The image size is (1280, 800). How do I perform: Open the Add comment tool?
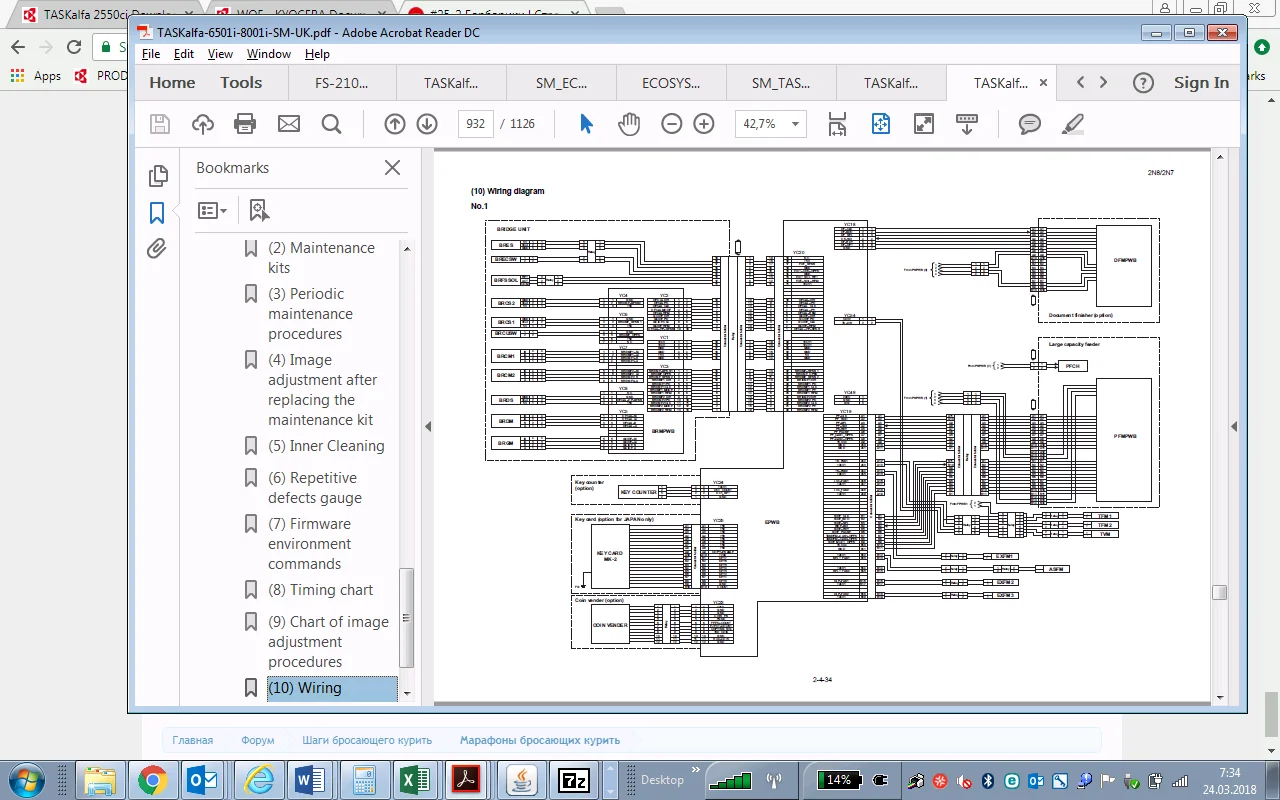[x=1029, y=124]
